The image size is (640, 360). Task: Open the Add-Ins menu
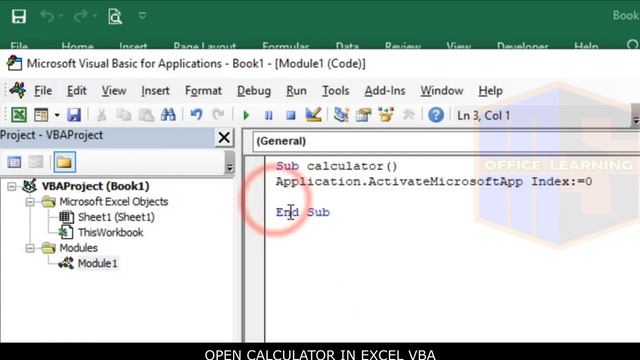385,91
